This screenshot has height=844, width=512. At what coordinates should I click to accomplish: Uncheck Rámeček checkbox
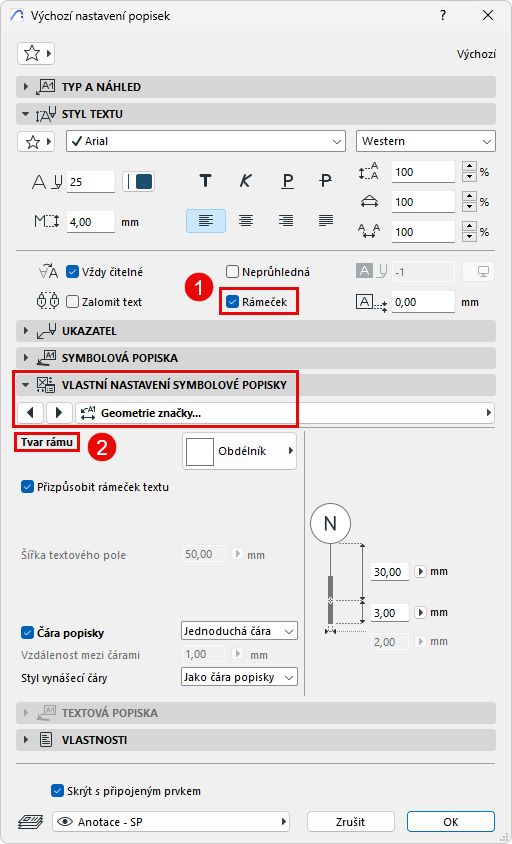pyautogui.click(x=233, y=302)
